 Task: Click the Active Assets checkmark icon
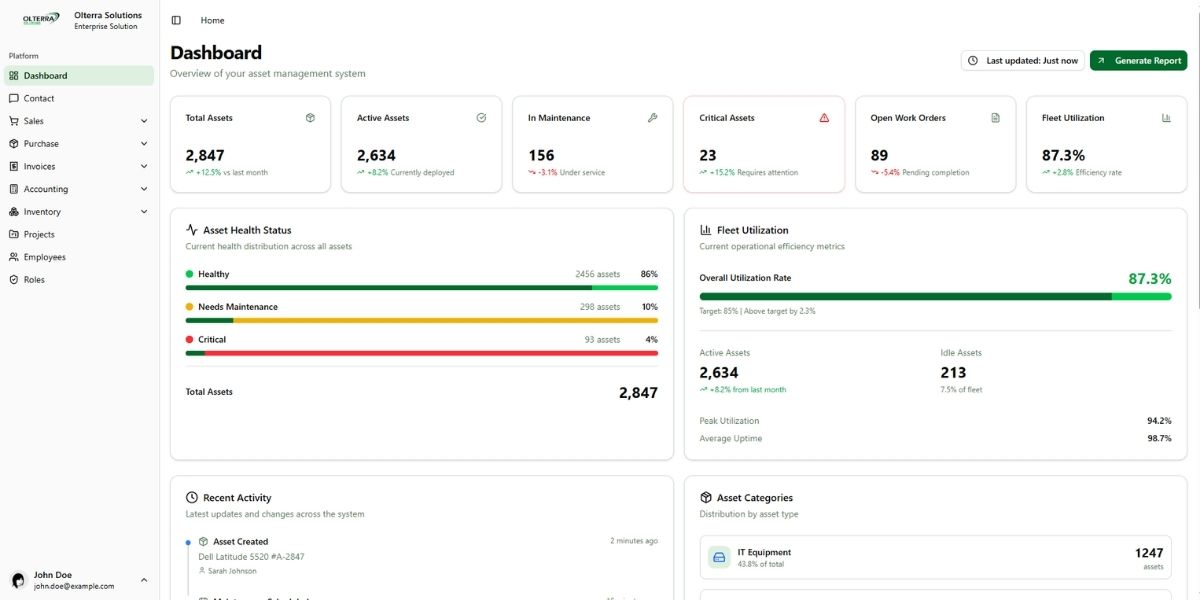[481, 118]
